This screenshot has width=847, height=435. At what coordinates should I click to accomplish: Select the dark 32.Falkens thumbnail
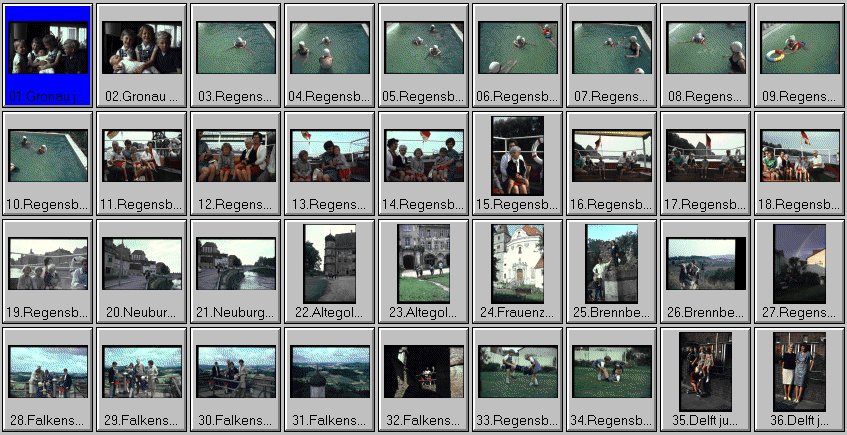tap(423, 372)
